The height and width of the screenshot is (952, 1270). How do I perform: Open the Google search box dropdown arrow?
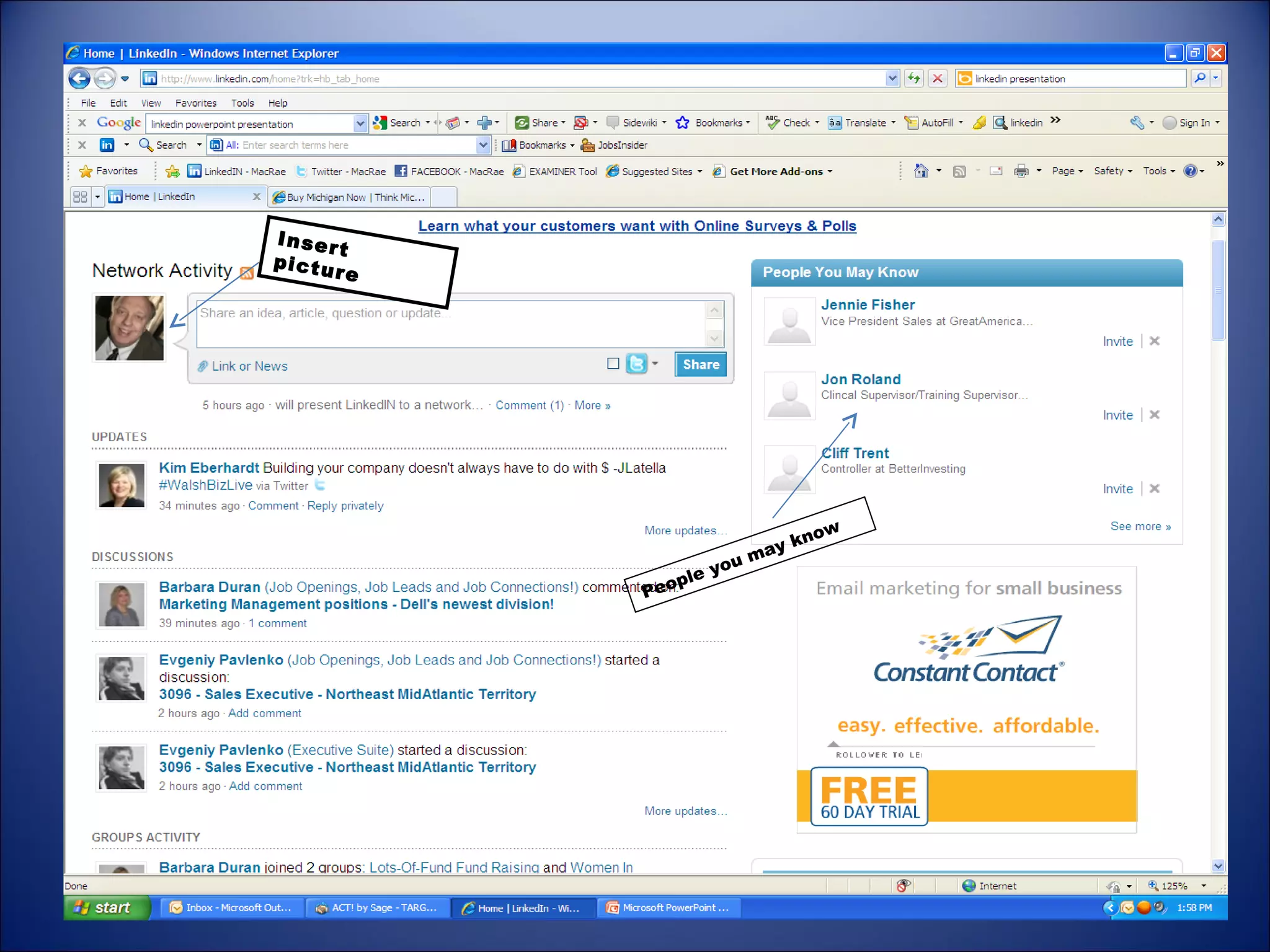360,123
